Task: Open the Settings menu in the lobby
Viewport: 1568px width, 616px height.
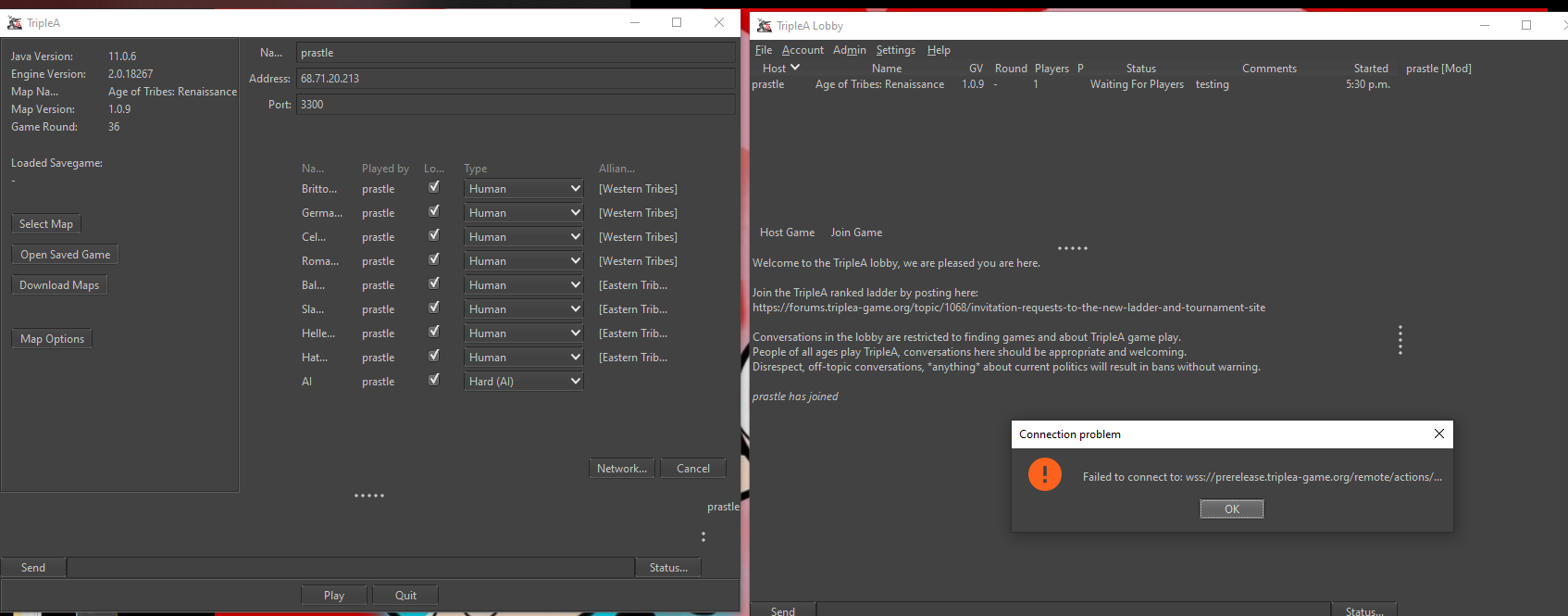Action: (896, 50)
